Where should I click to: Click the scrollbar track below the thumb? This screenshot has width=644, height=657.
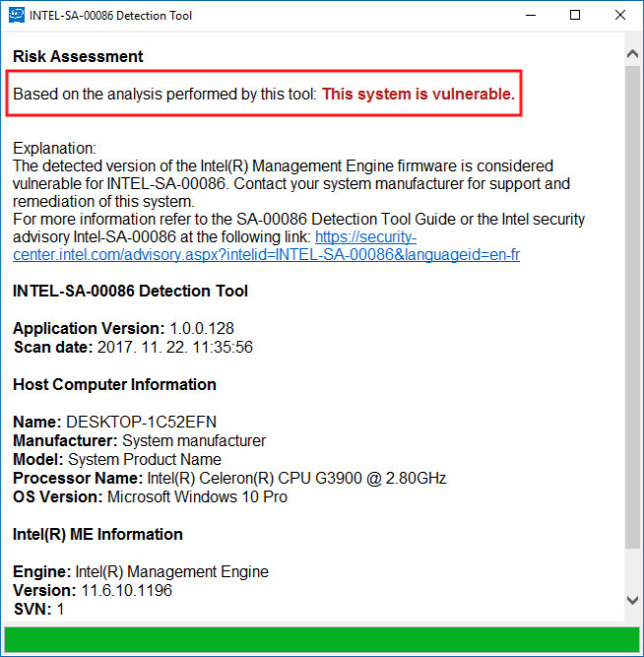(632, 569)
